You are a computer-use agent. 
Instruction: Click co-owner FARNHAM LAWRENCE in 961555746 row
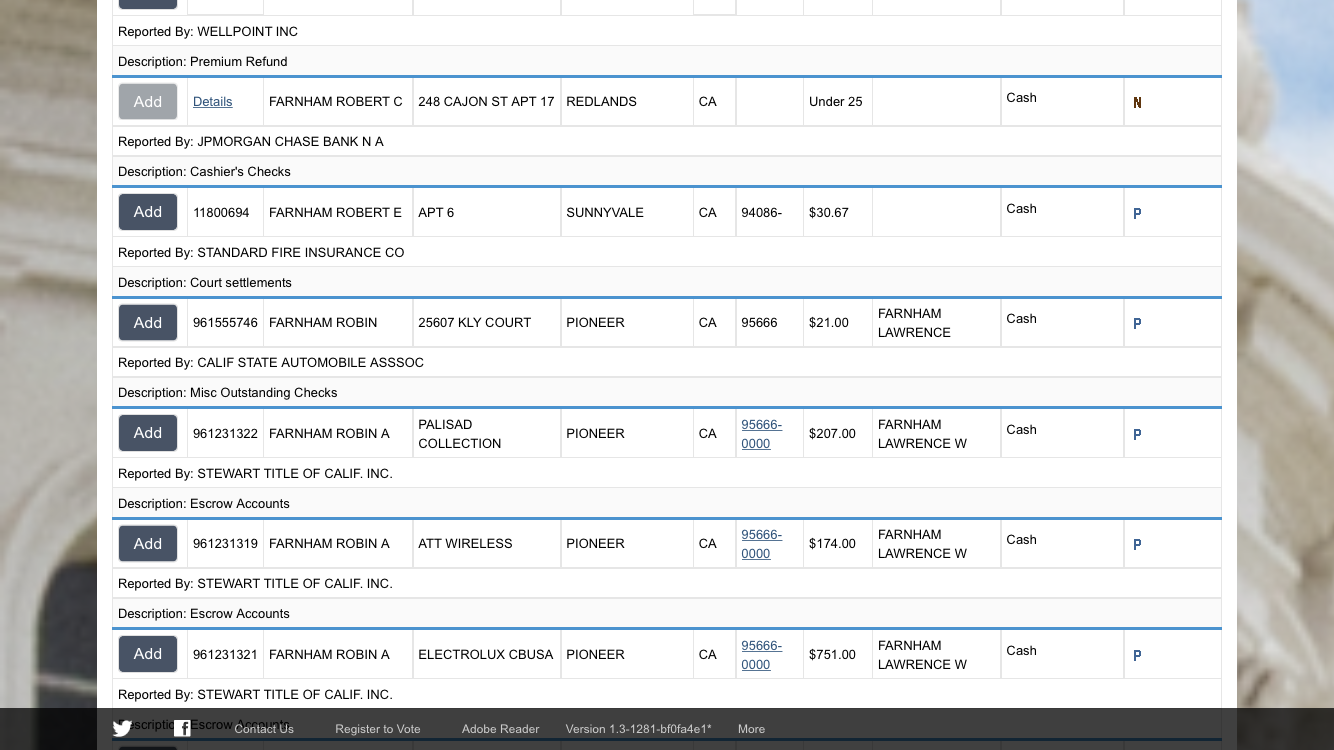tap(914, 323)
